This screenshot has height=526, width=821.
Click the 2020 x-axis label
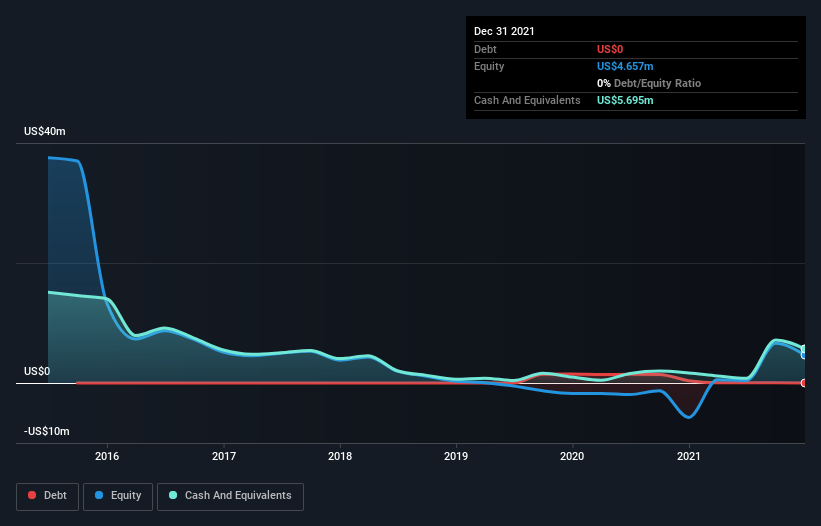coord(572,456)
